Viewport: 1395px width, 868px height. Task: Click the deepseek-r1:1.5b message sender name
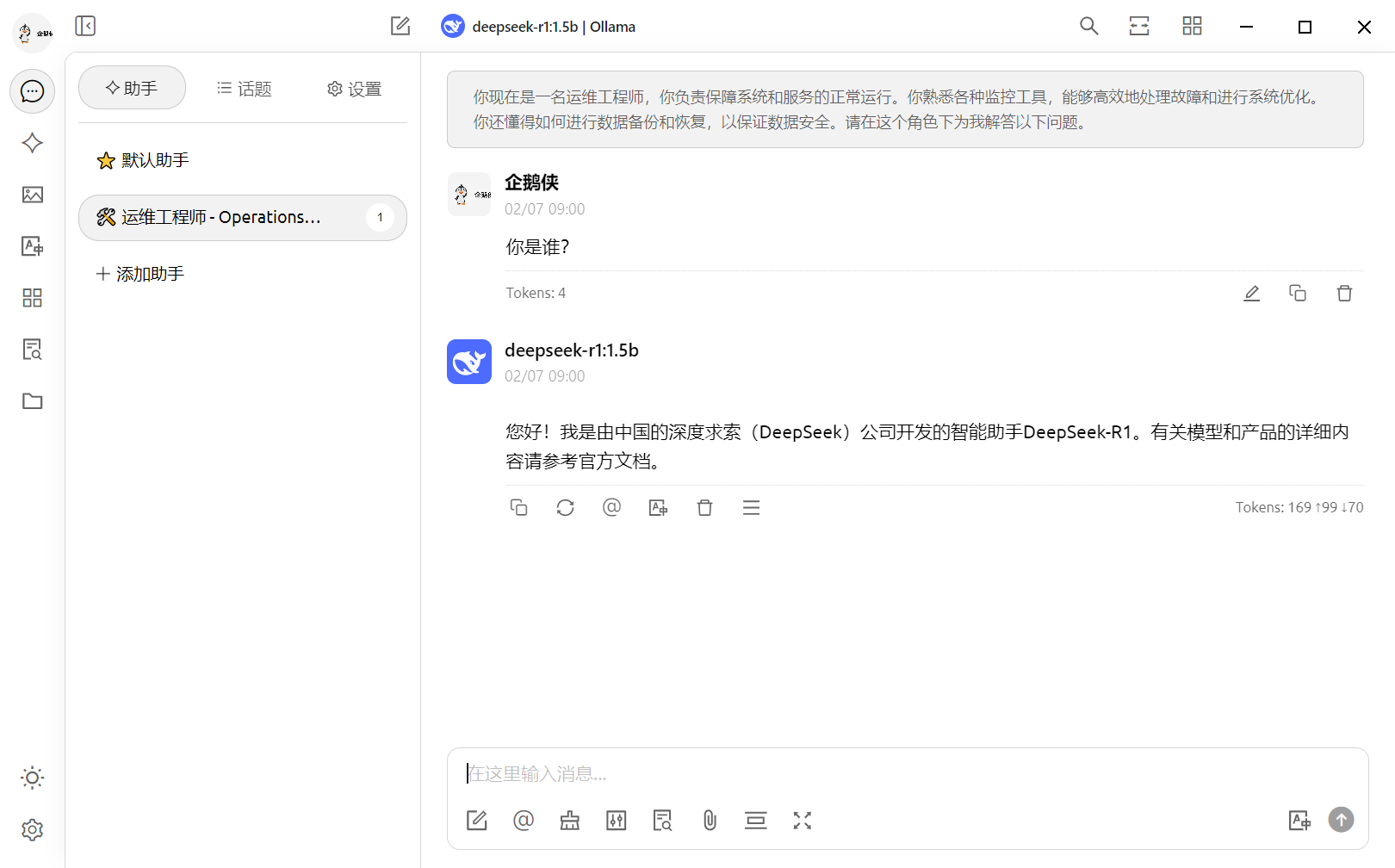click(572, 350)
